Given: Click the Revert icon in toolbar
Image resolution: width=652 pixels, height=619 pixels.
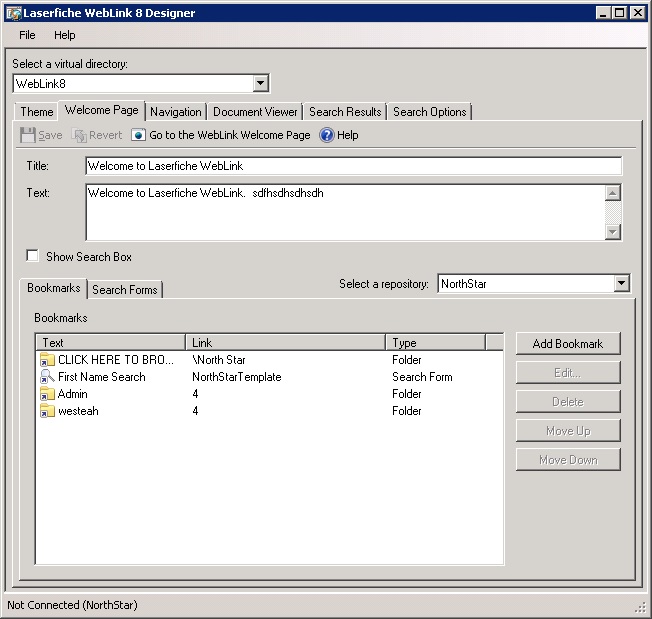Looking at the screenshot, I should point(79,135).
